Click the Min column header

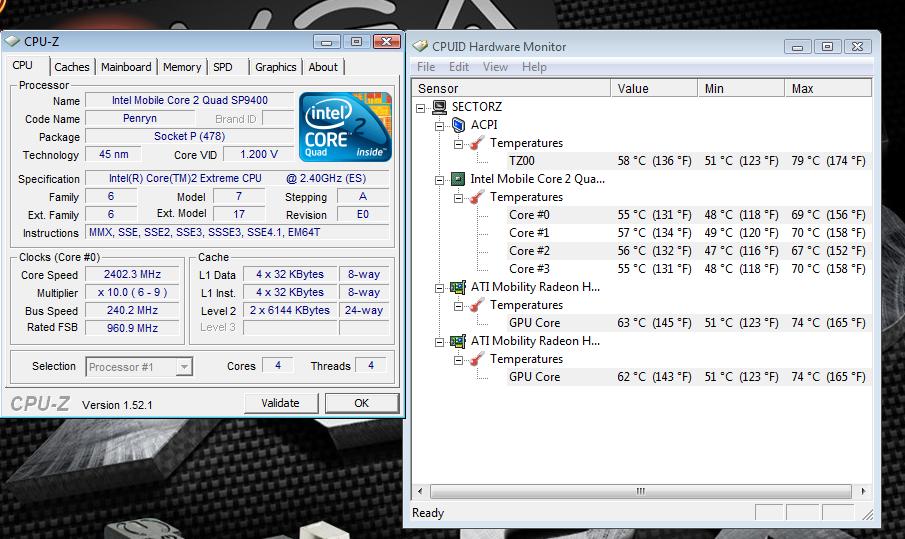click(x=741, y=88)
